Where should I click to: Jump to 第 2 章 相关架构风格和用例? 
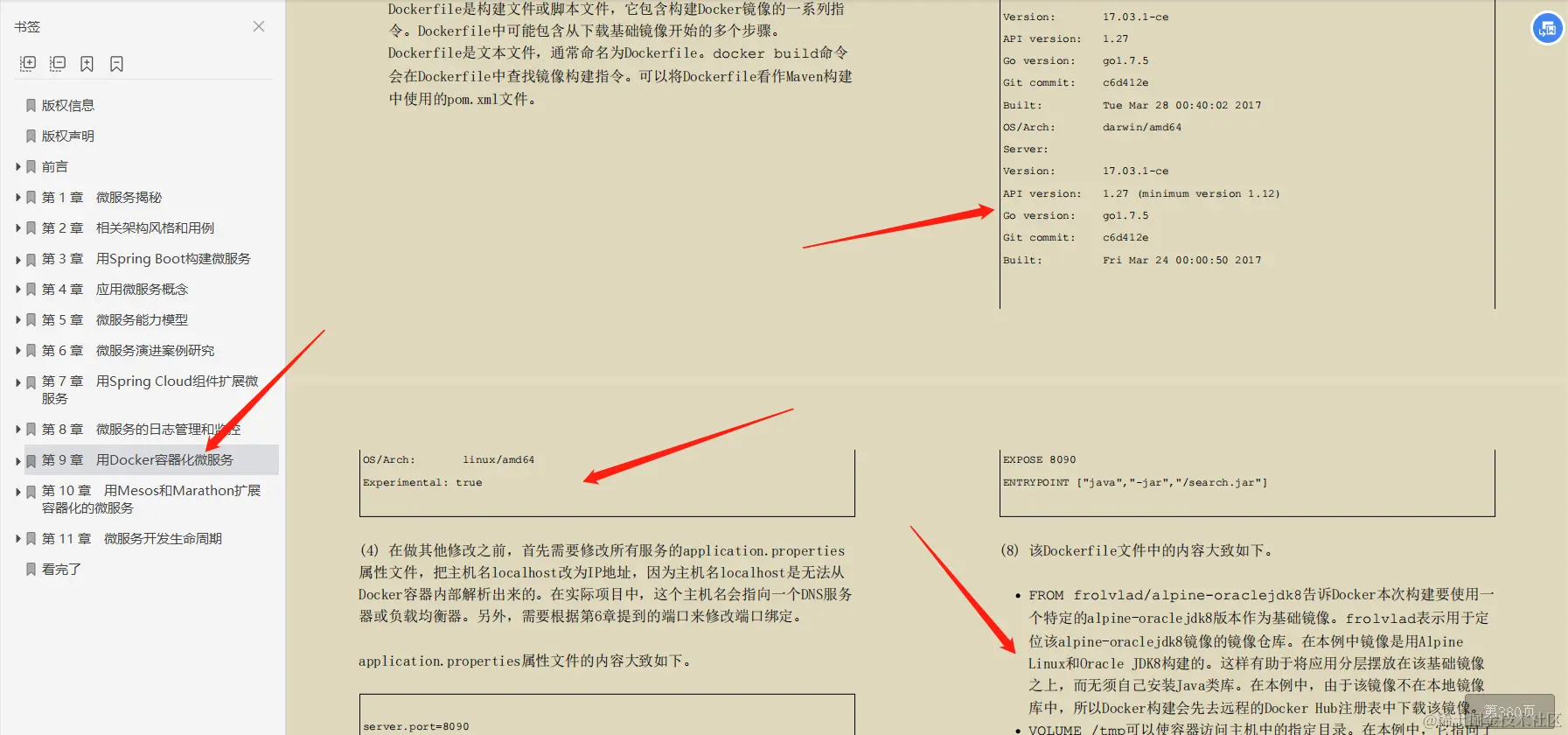[128, 227]
